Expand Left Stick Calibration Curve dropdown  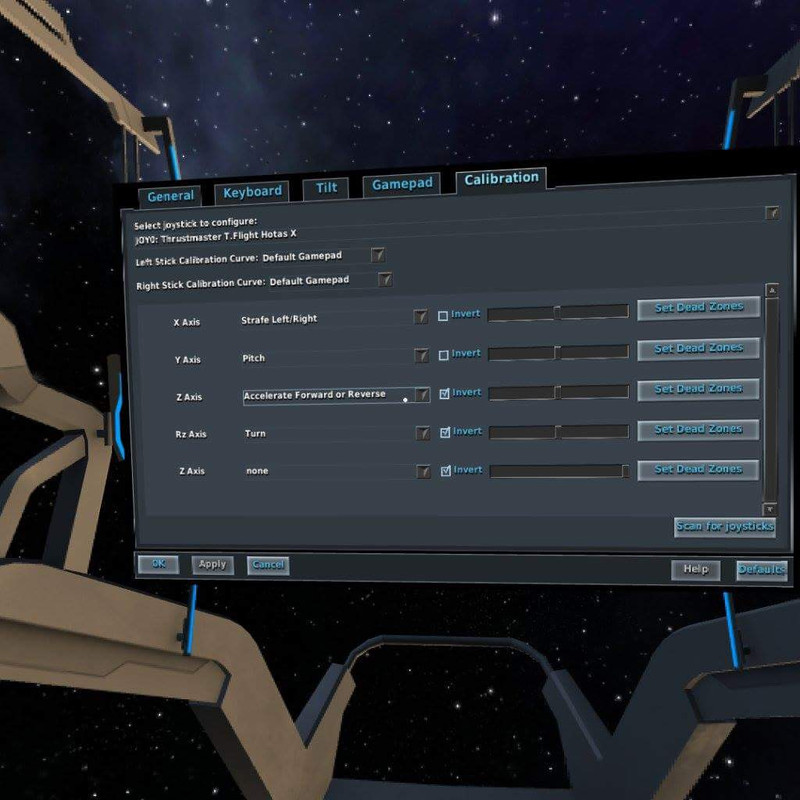point(378,255)
